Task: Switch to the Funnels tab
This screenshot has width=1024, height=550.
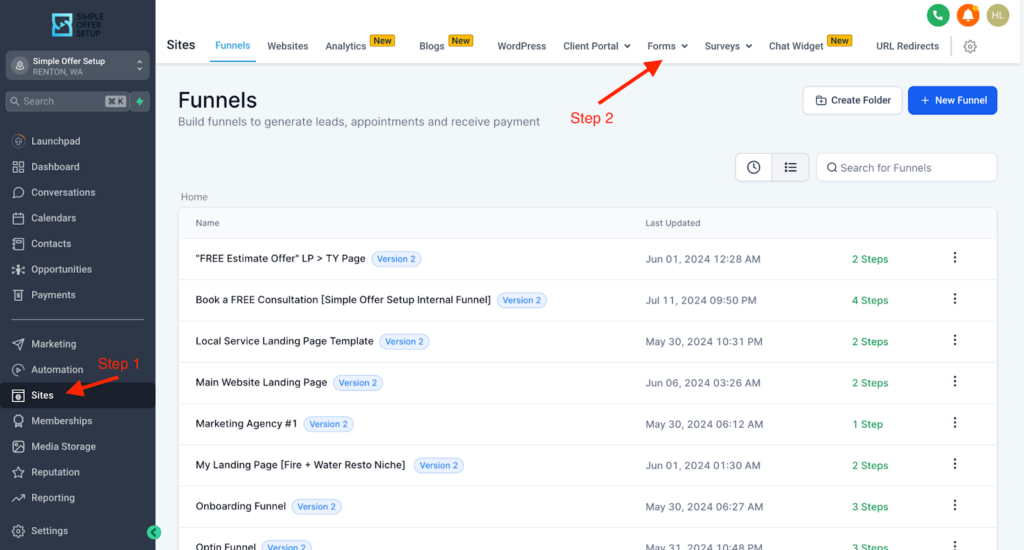Action: tap(232, 46)
